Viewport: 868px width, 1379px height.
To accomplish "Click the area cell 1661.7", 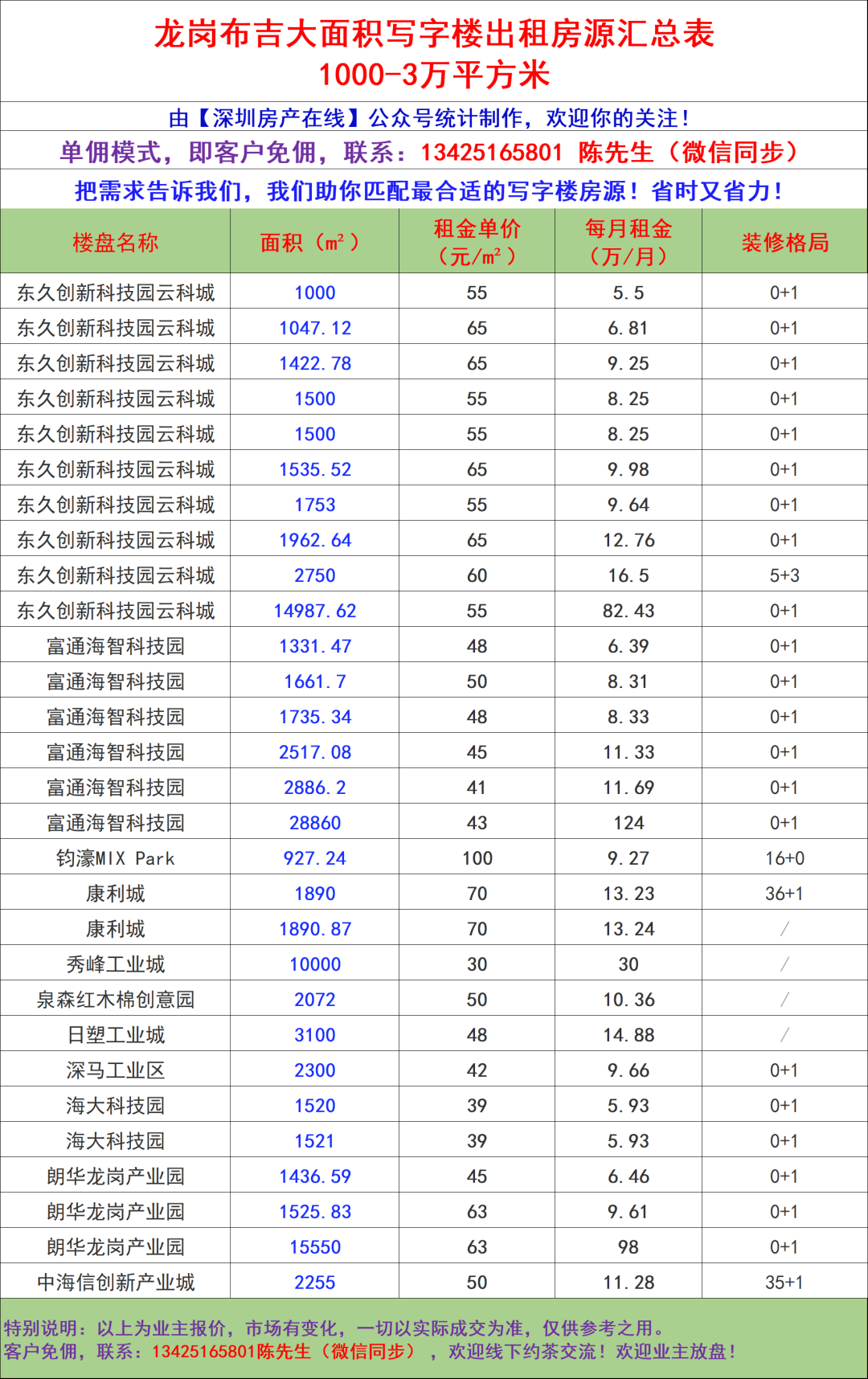I will [315, 681].
